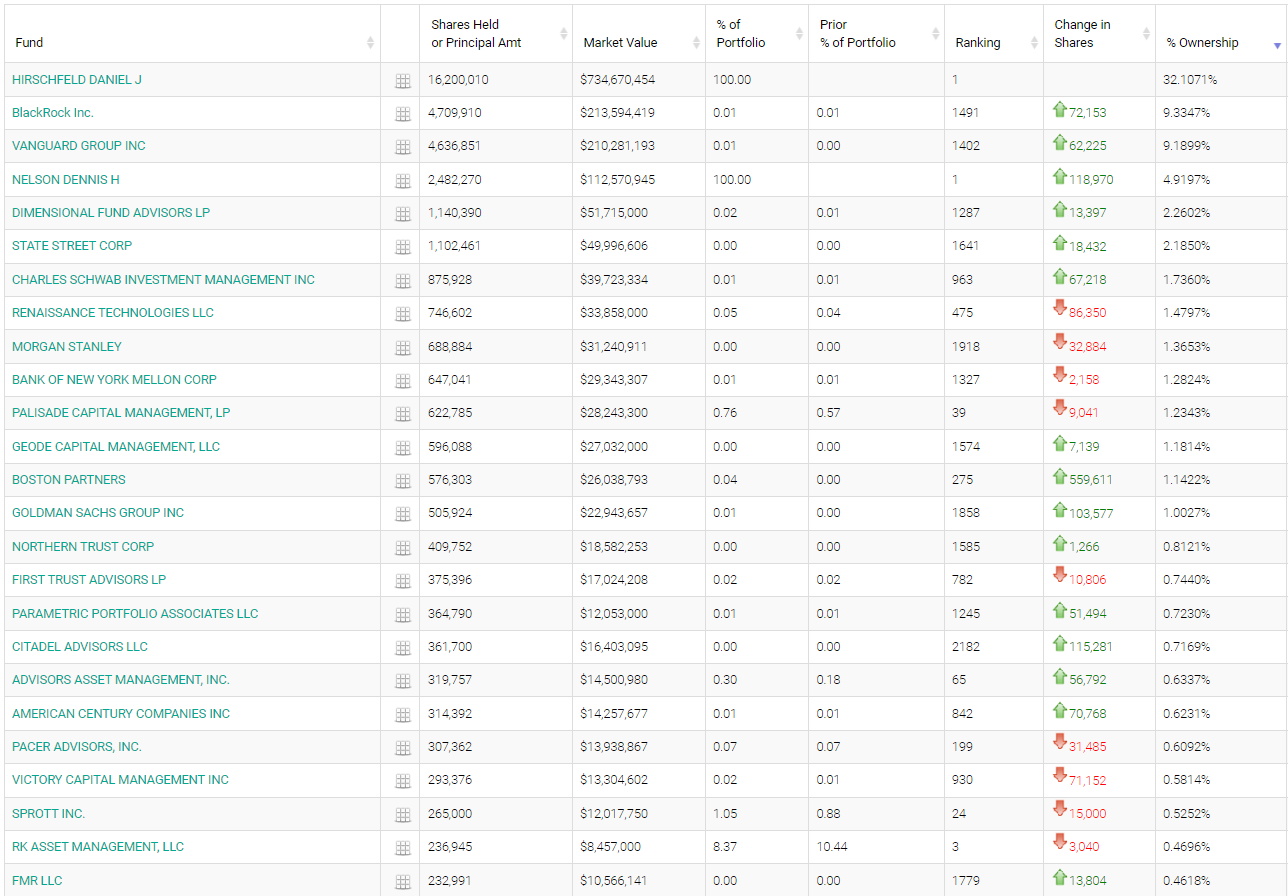
Task: Open grid icon in CHARLES SCHWAB row
Action: [403, 281]
